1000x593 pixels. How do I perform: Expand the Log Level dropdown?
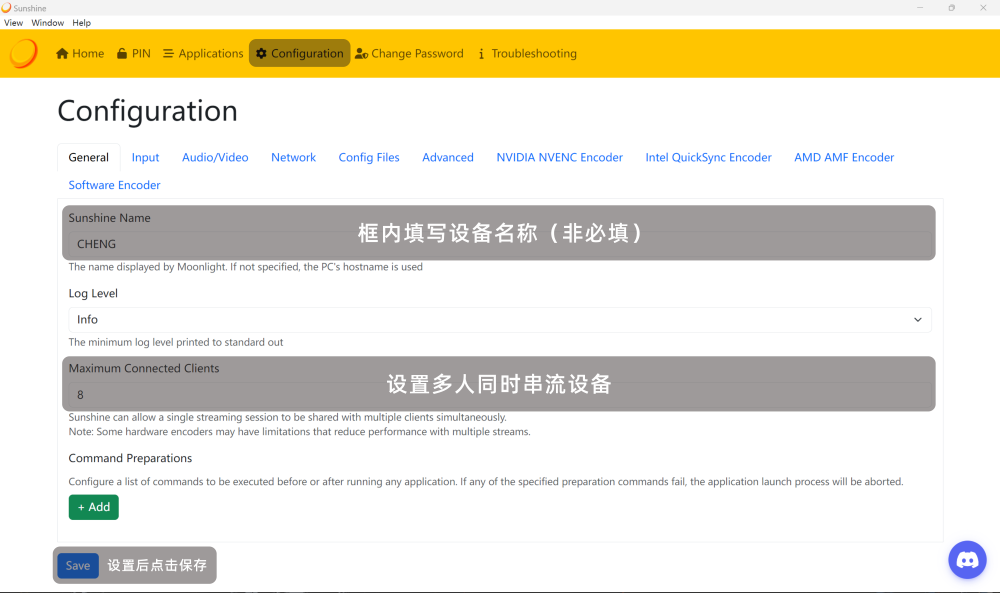point(500,319)
